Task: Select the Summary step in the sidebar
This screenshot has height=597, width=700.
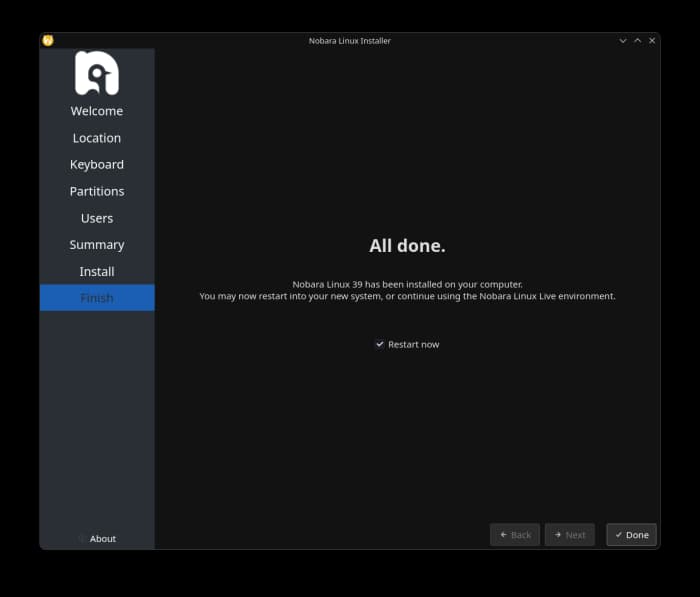Action: tap(97, 245)
